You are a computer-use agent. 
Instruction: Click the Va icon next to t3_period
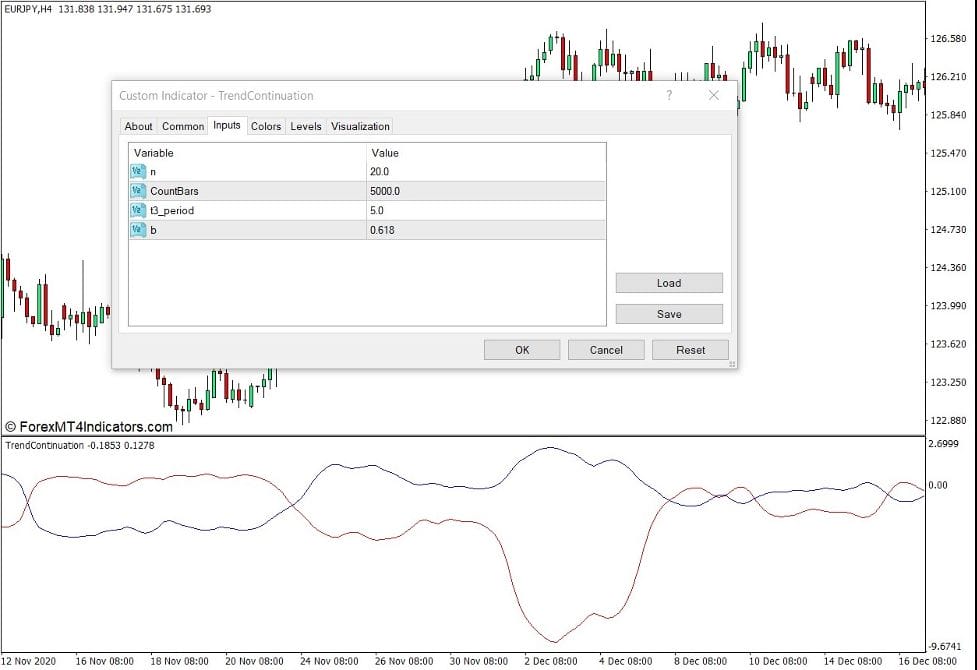139,210
